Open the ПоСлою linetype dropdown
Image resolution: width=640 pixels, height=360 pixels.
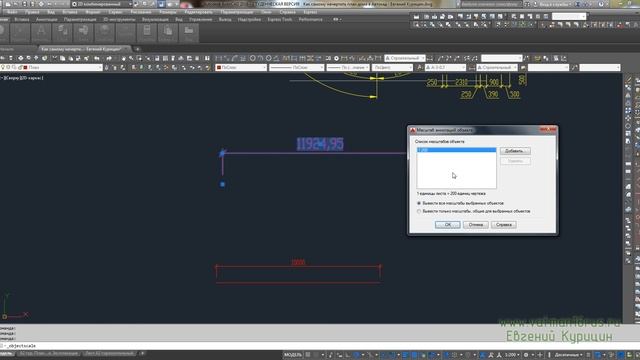tap(297, 67)
